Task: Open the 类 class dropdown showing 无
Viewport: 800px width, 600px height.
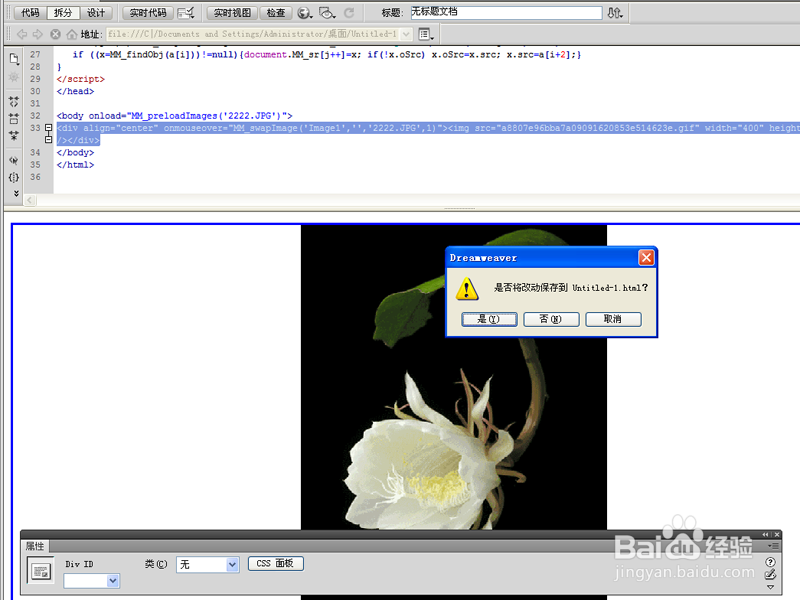Action: [x=232, y=564]
